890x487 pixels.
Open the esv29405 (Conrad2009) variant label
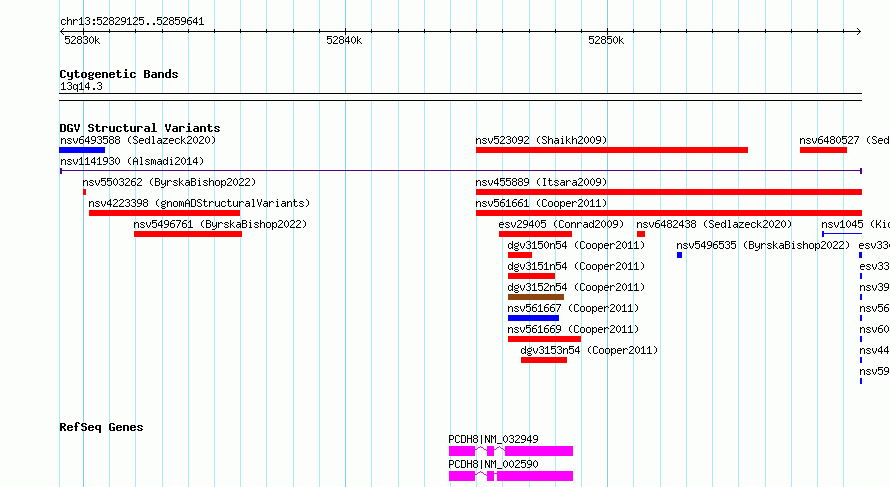coord(561,224)
